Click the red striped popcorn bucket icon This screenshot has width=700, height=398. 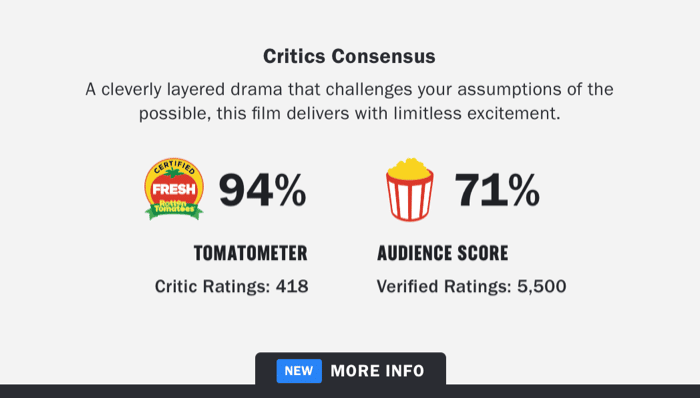[x=409, y=190]
